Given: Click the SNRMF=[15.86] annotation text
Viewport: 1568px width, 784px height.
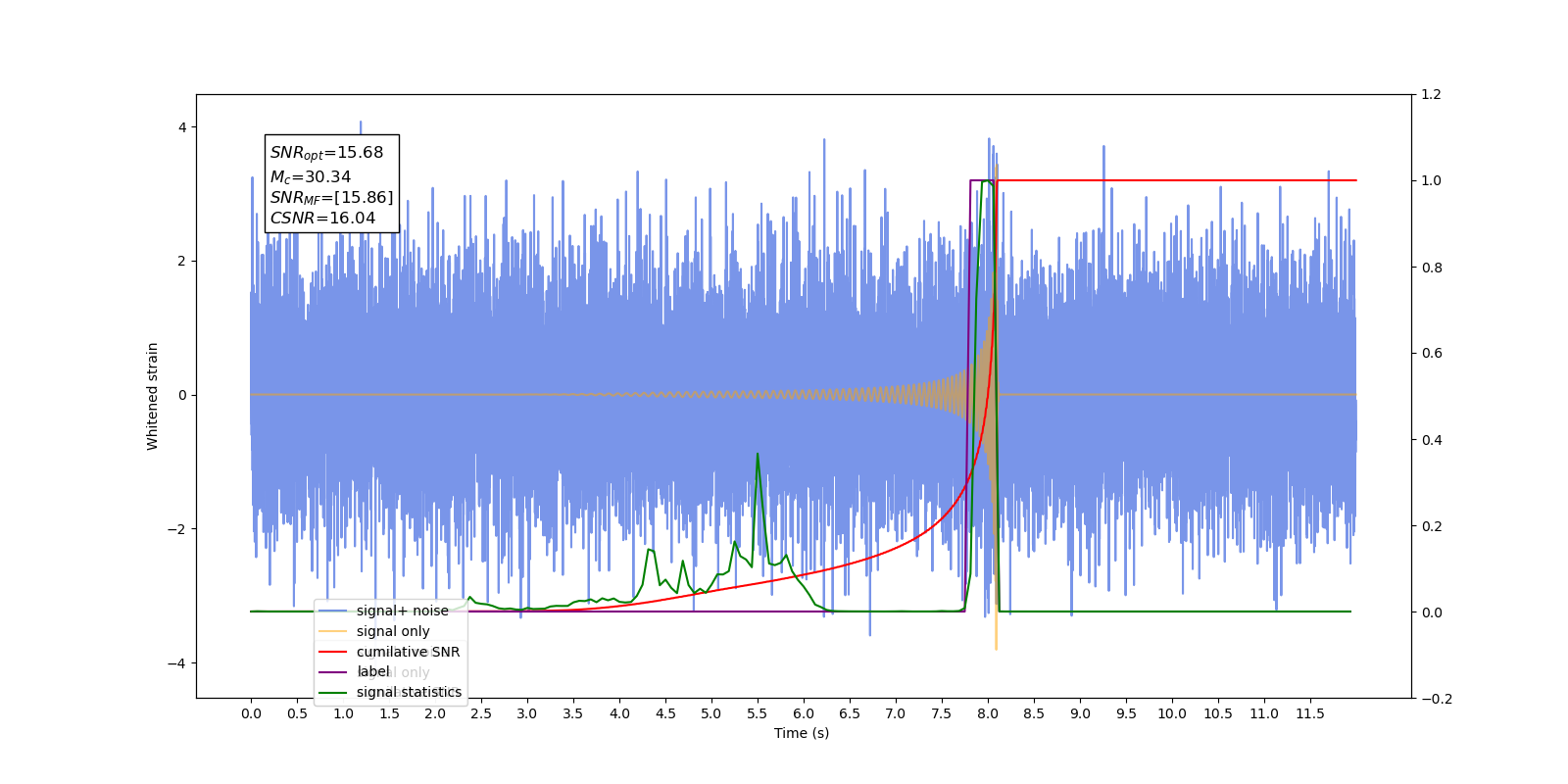Looking at the screenshot, I should 331,198.
